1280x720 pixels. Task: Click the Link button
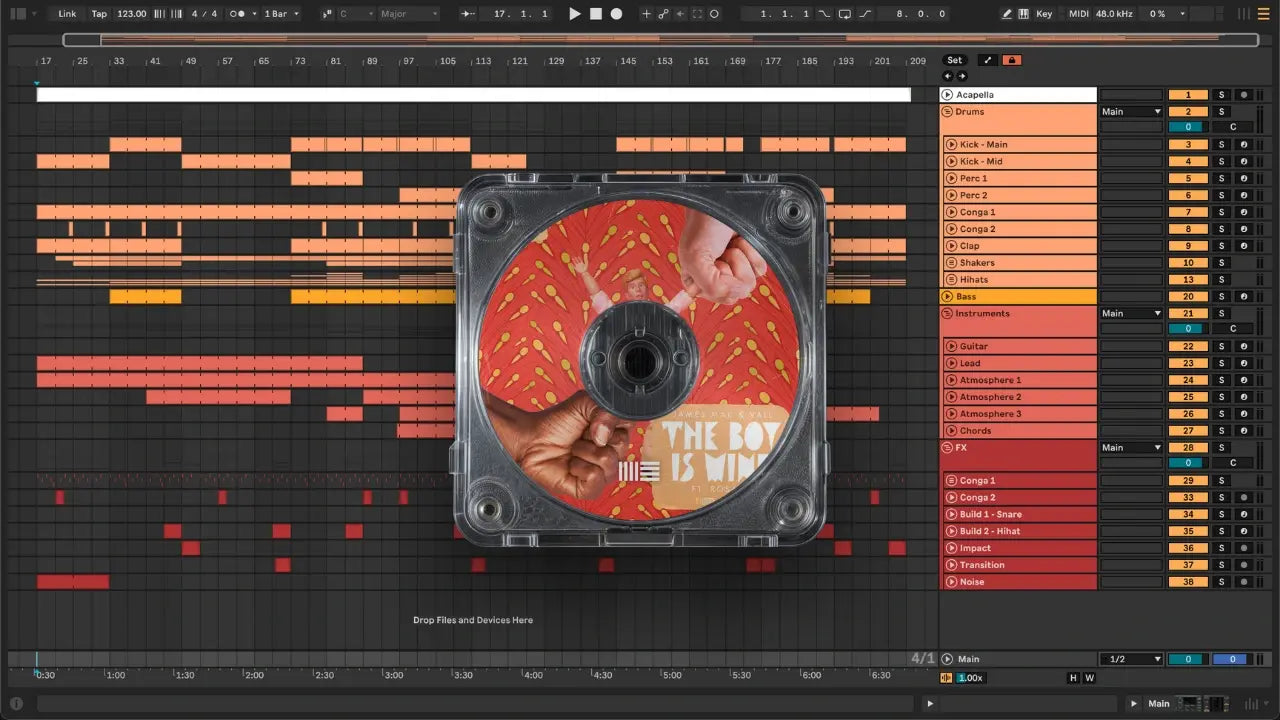pos(67,14)
